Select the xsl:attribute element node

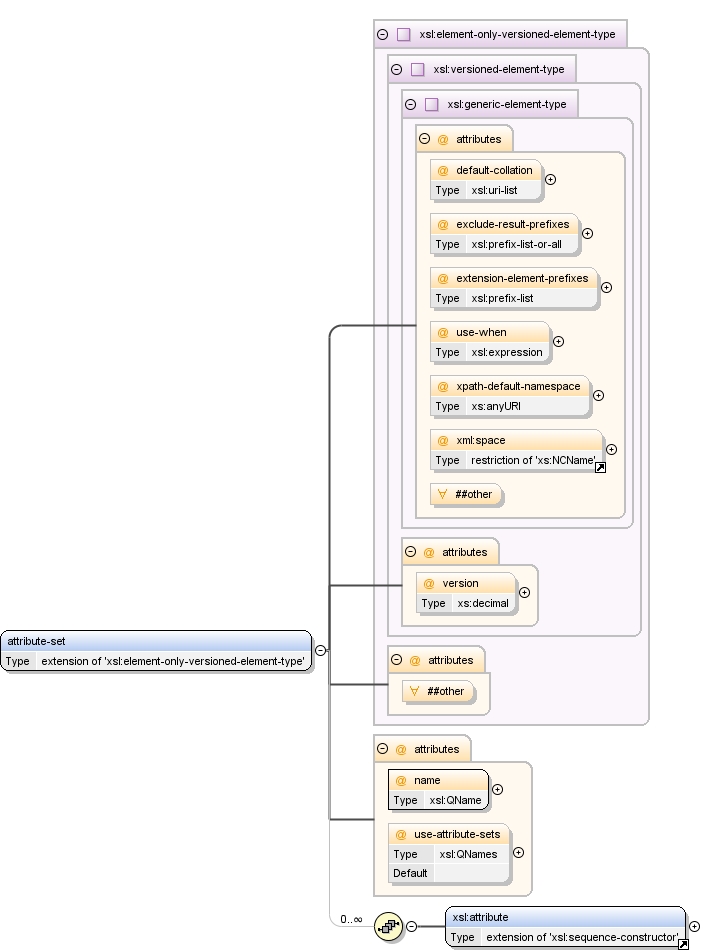565,926
